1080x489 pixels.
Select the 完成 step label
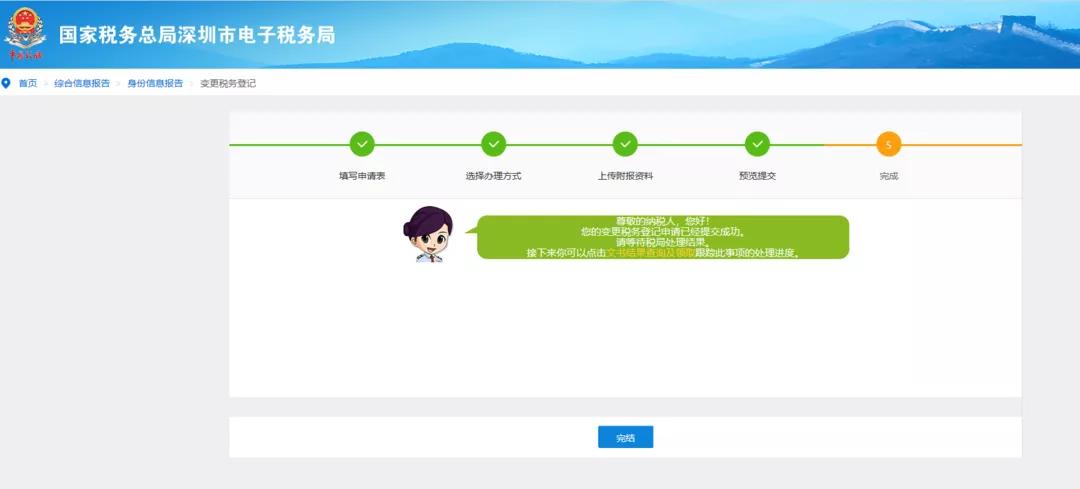click(x=889, y=176)
